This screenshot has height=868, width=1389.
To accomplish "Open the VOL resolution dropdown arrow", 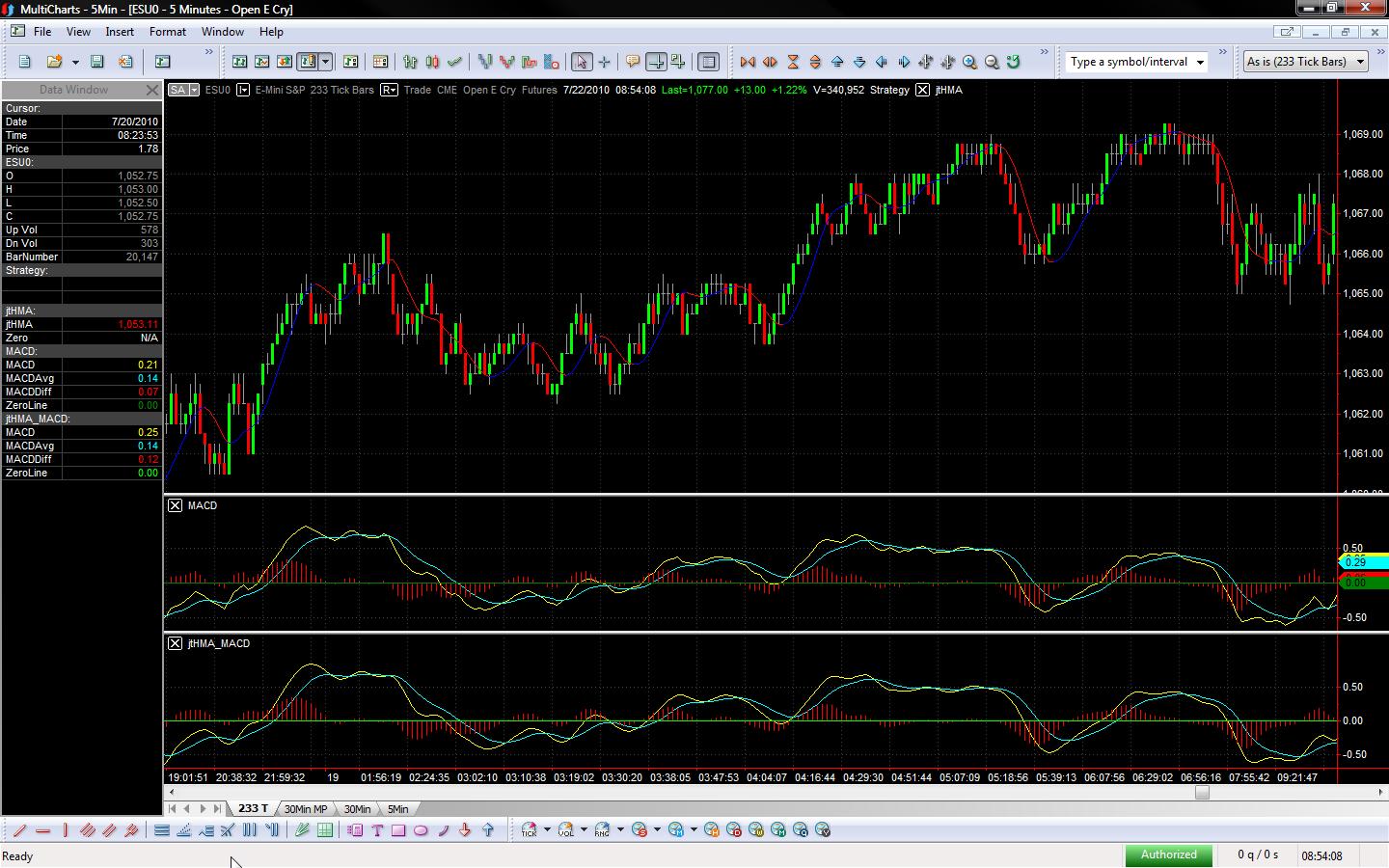I will 584,830.
